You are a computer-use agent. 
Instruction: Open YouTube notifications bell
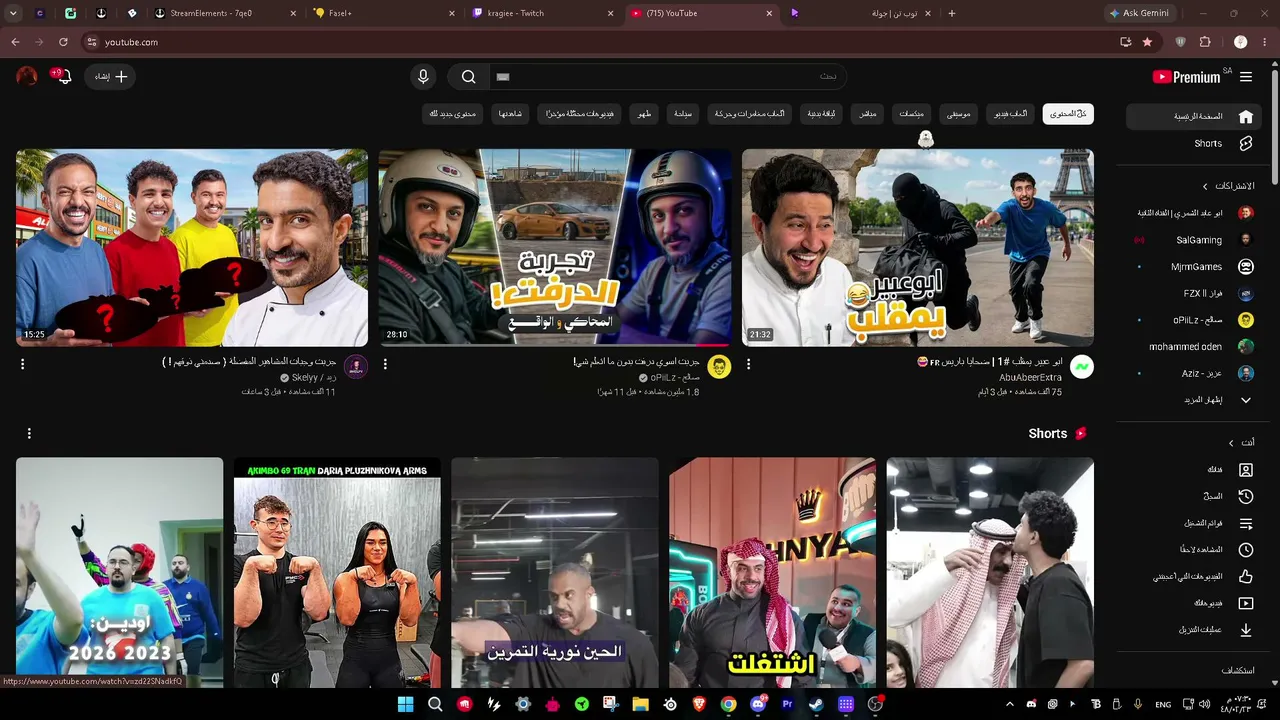click(63, 77)
